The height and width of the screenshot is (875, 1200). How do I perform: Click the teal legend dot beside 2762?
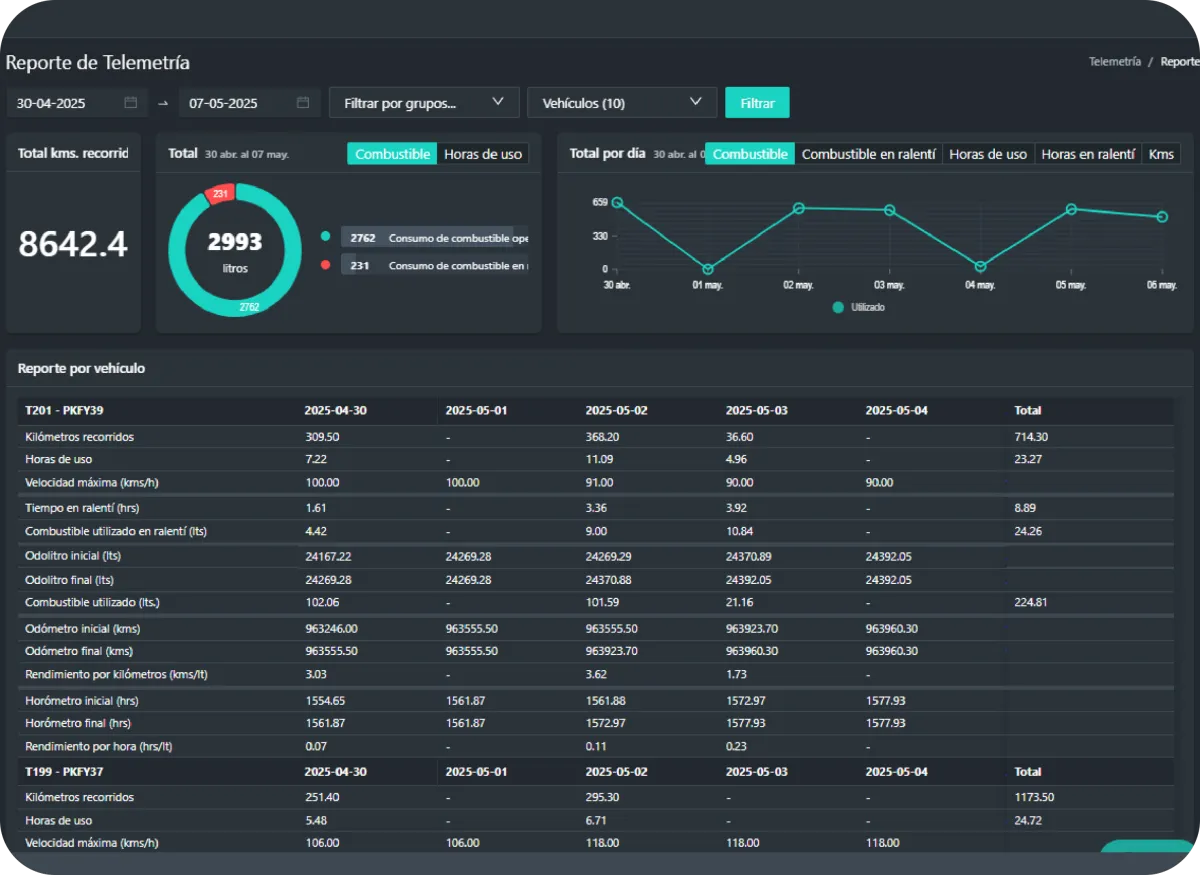tap(325, 237)
